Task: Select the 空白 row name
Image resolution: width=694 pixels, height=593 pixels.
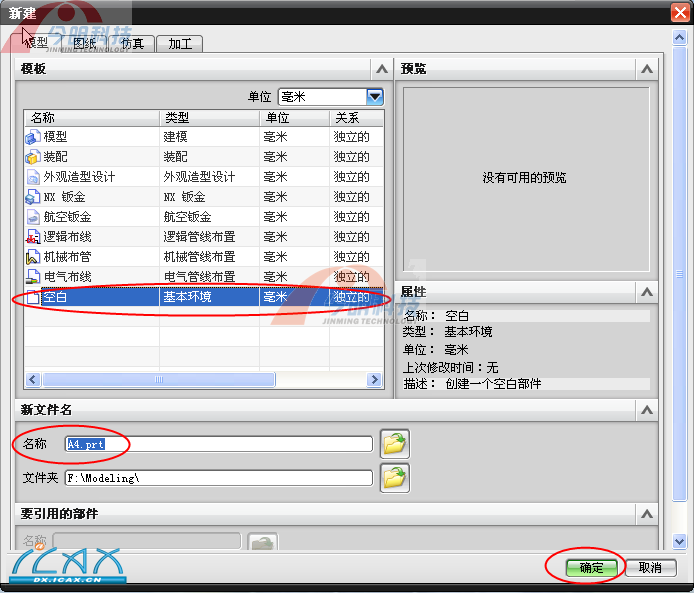Action: point(55,296)
